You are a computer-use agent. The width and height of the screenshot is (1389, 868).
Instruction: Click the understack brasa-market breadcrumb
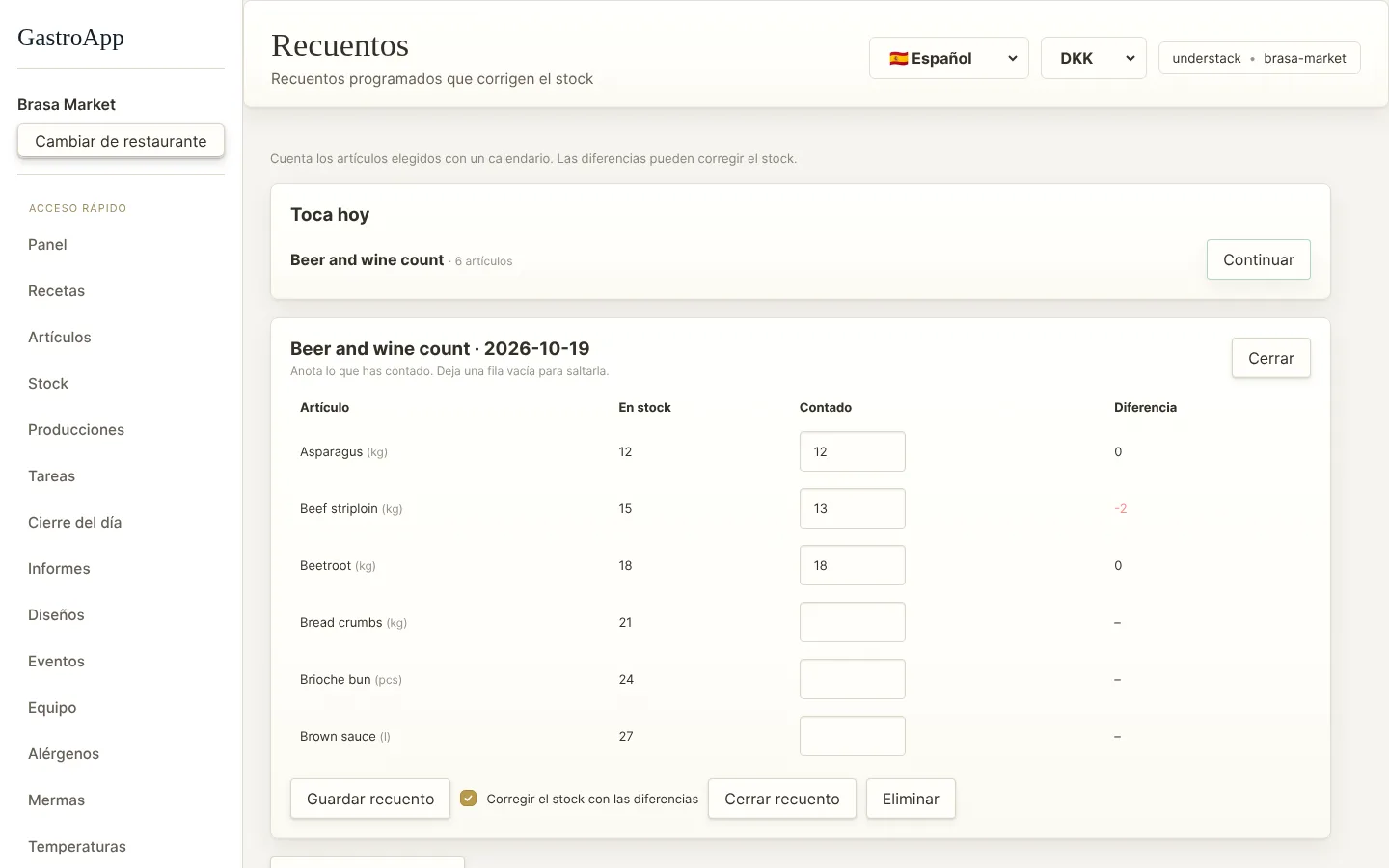pyautogui.click(x=1259, y=58)
